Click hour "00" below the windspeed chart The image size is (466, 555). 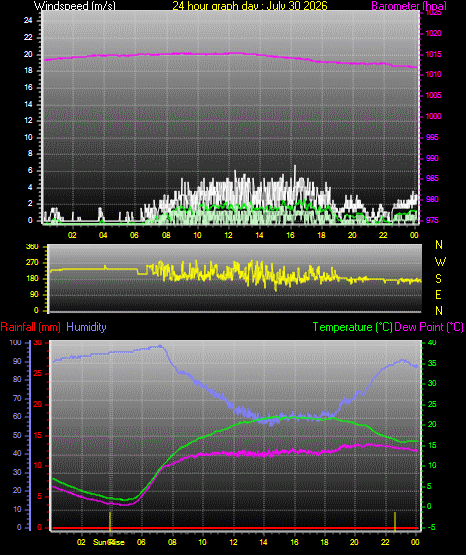[414, 235]
